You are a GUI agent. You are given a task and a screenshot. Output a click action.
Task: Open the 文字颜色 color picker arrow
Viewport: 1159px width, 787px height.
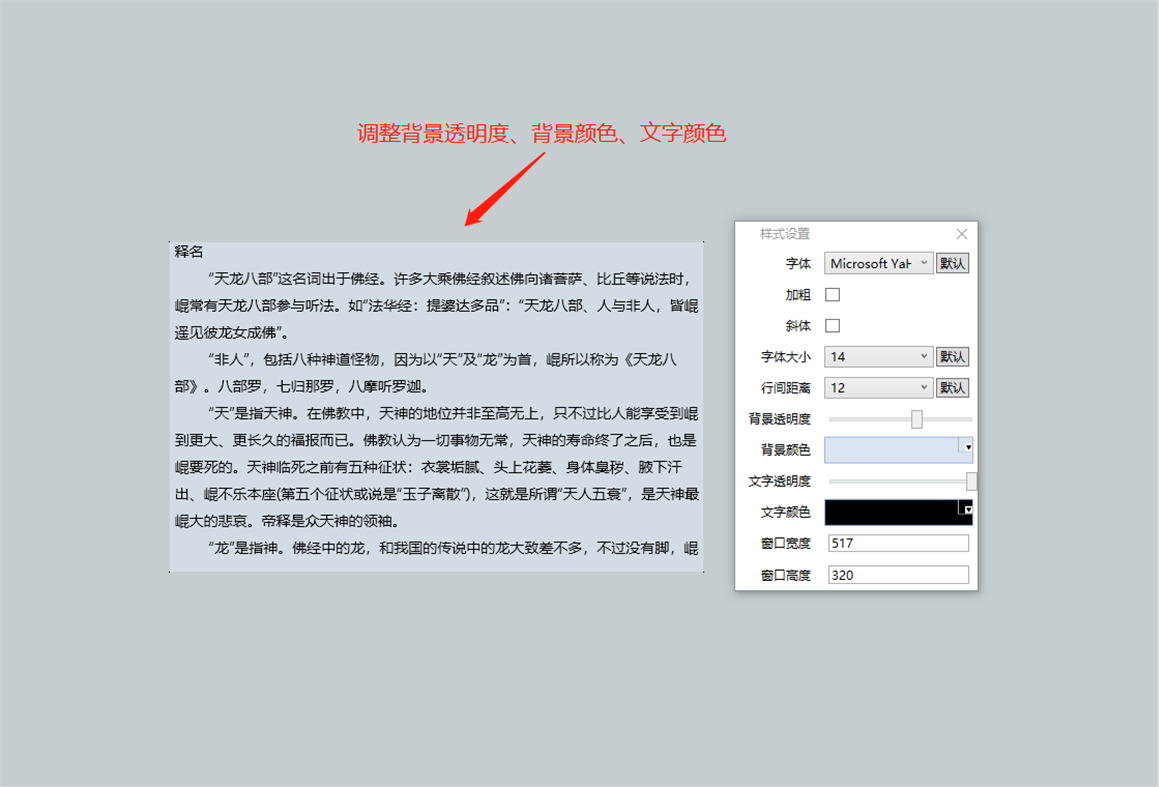pos(967,511)
